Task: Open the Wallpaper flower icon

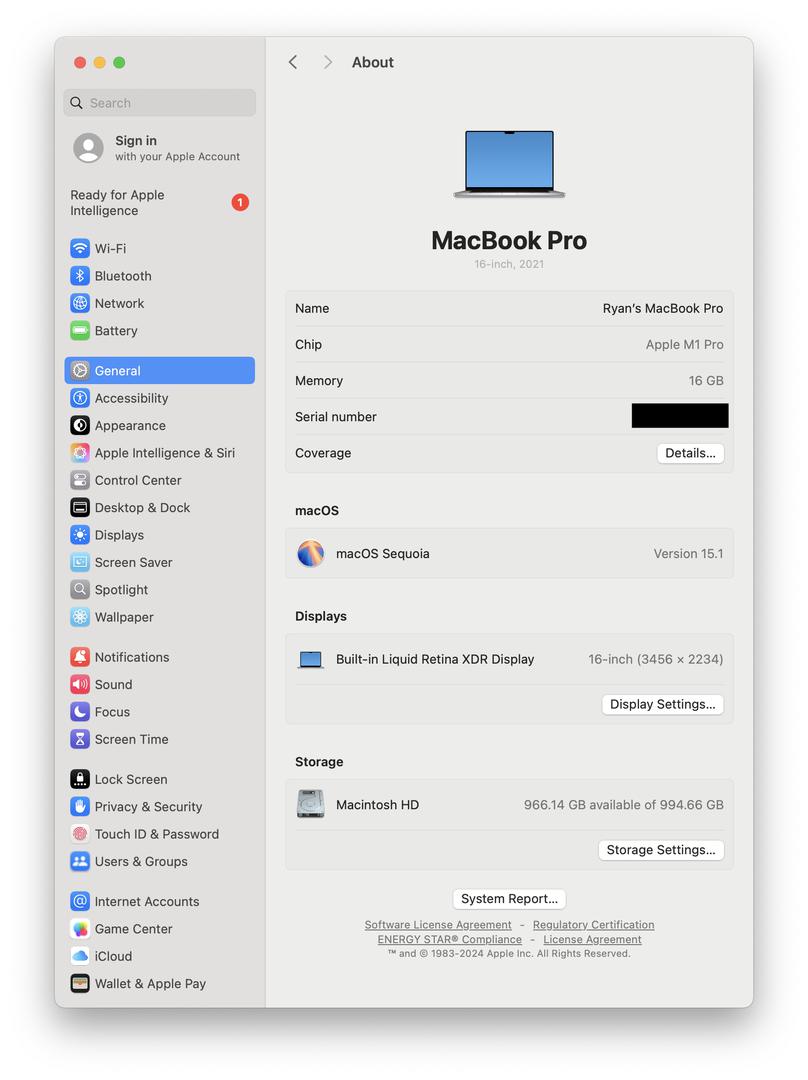Action: pos(80,617)
